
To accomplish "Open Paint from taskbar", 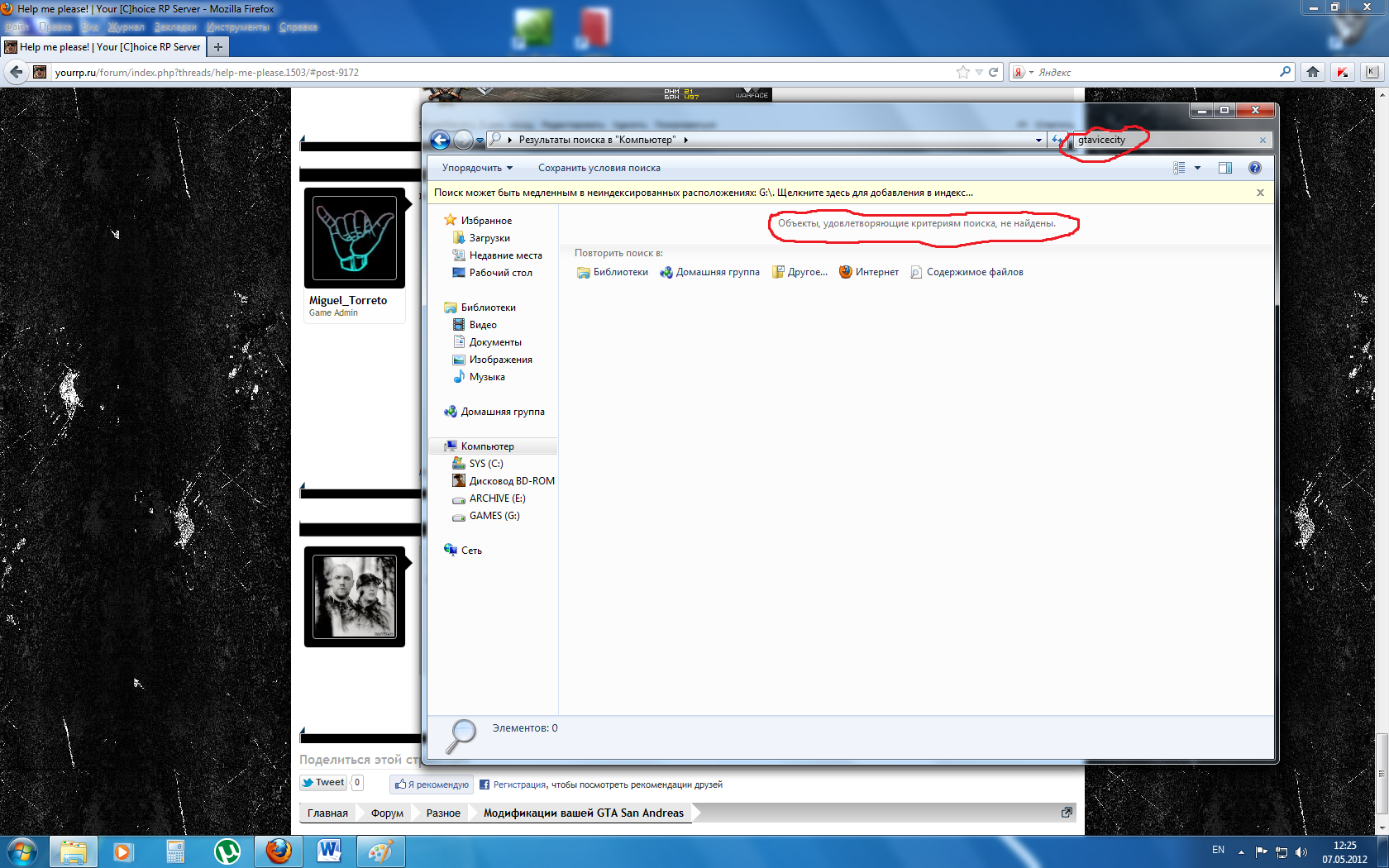I will coord(380,851).
